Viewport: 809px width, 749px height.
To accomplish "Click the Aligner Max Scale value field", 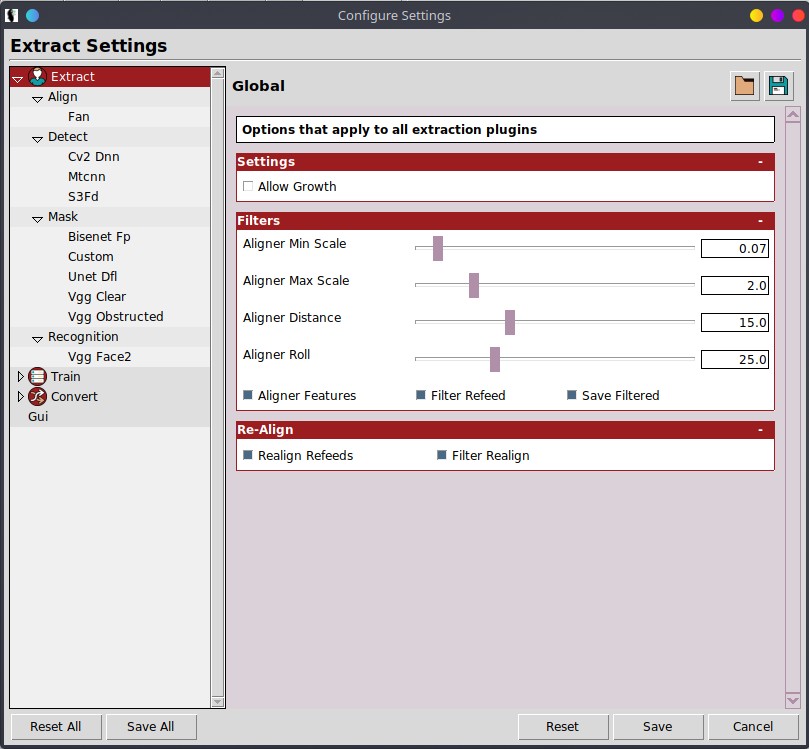I will pos(735,285).
